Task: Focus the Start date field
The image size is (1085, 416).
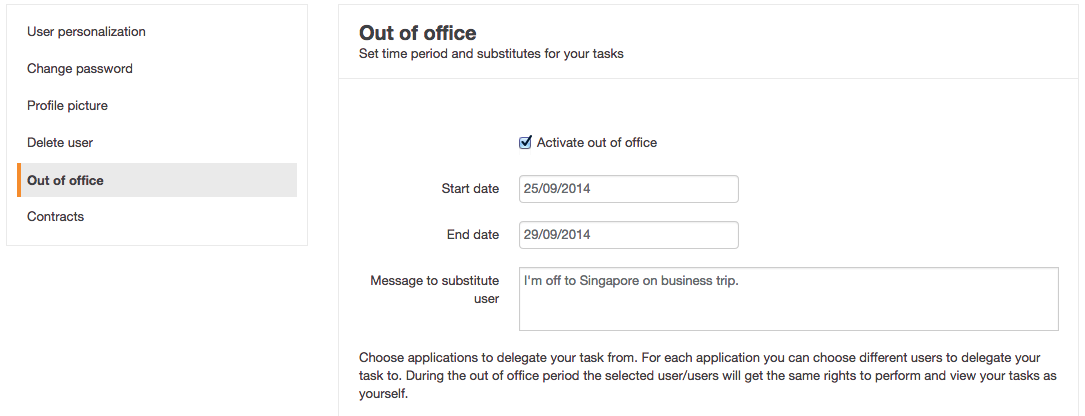Action: [x=628, y=189]
